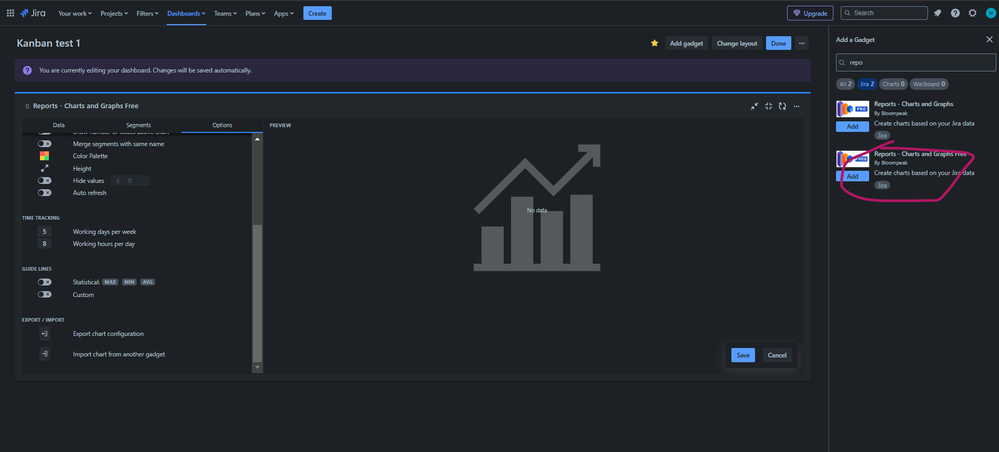The height and width of the screenshot is (452, 999).
Task: Switch to the Data tab
Action: pyautogui.click(x=59, y=125)
